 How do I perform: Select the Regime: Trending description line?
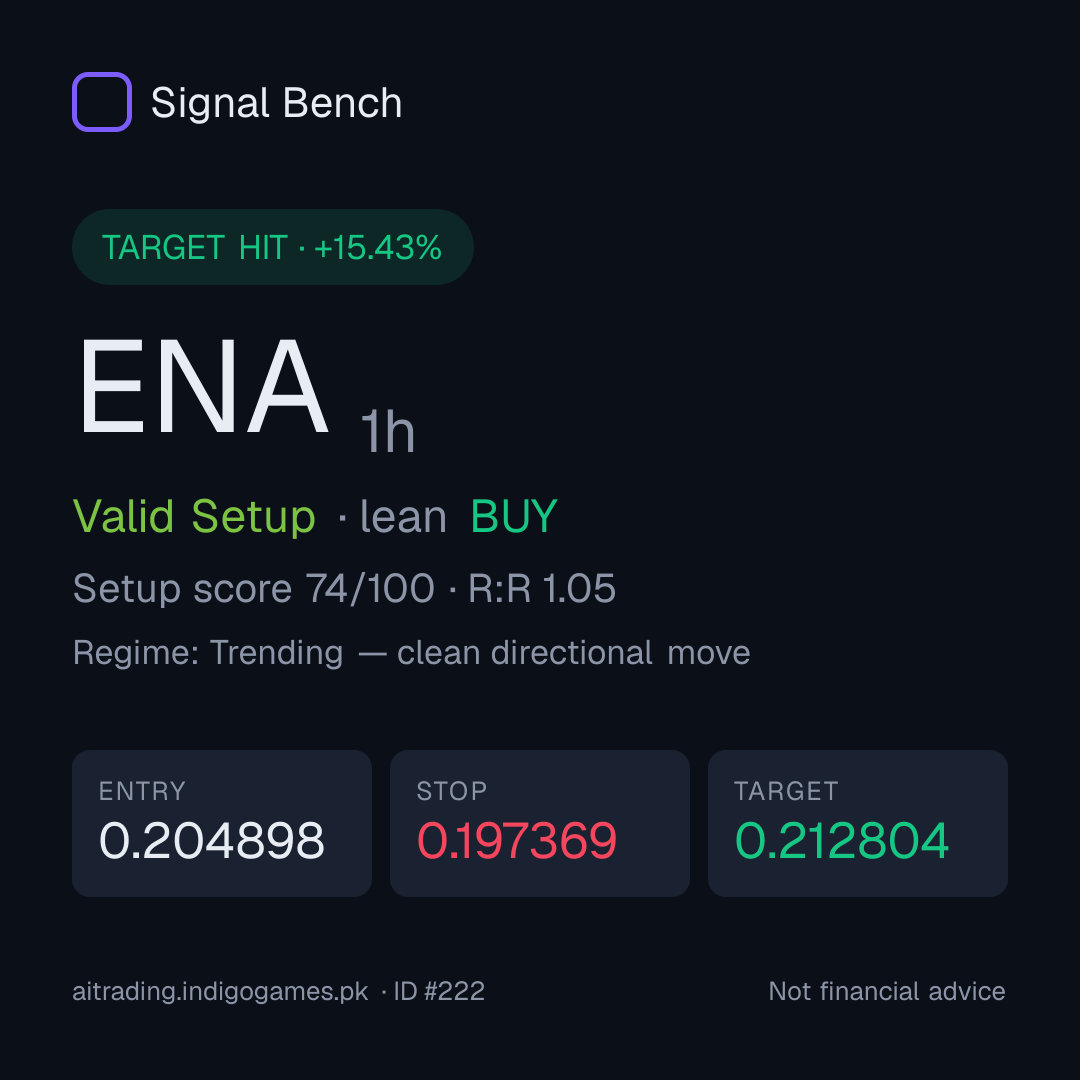pos(411,652)
